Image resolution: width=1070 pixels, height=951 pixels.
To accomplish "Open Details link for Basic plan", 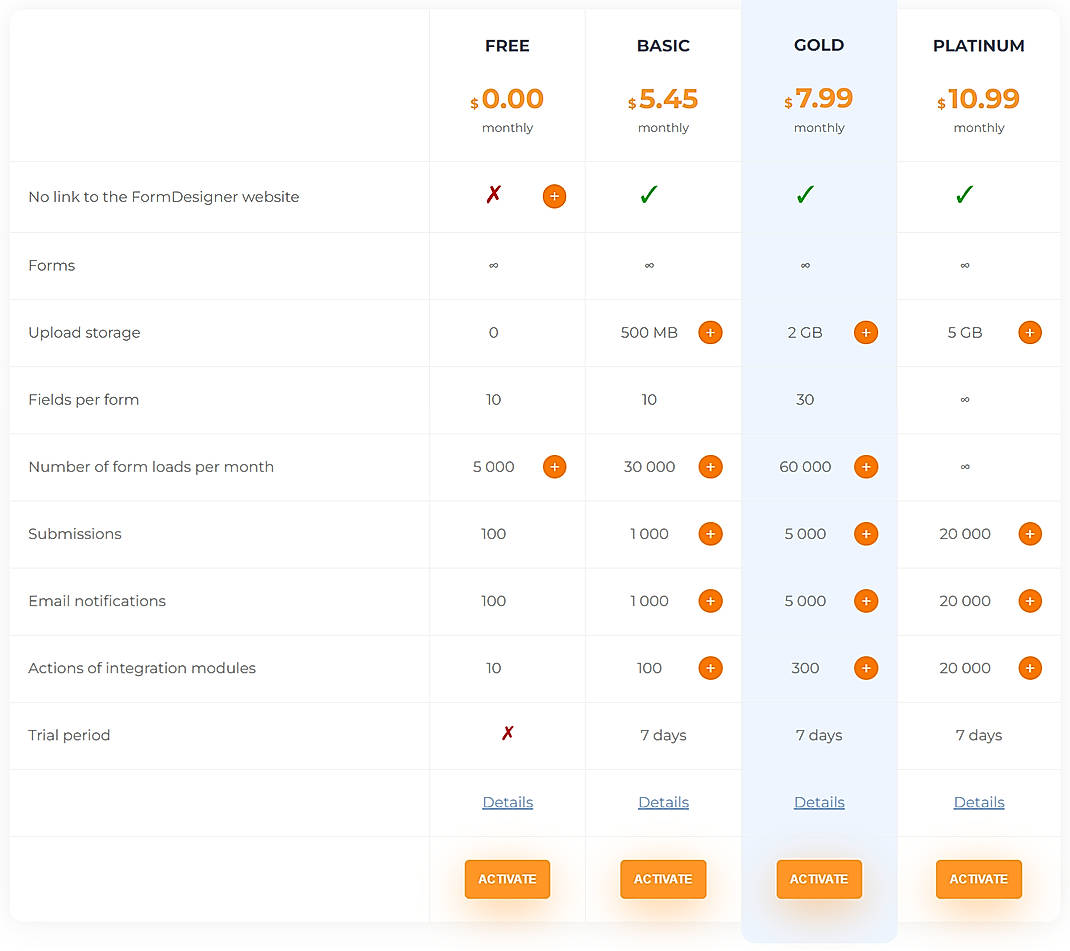I will 663,802.
